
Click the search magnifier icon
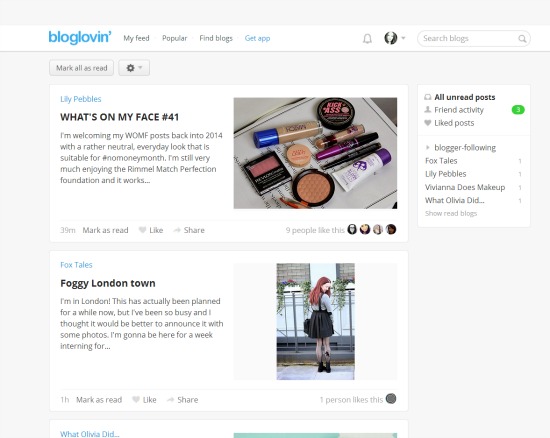tap(522, 39)
